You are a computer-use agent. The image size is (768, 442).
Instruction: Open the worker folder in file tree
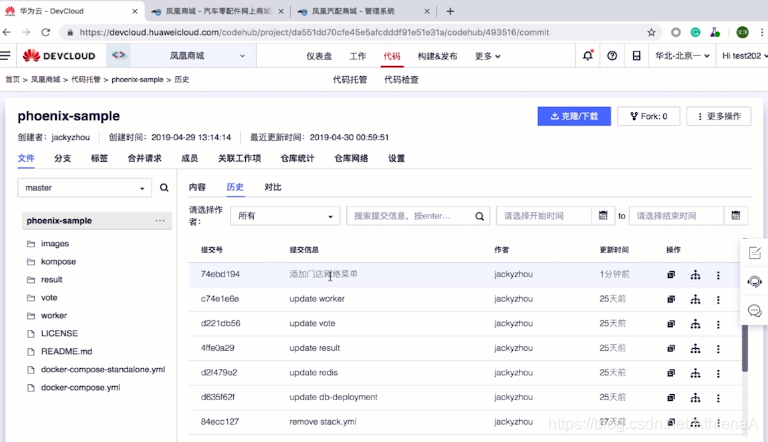[x=54, y=316]
